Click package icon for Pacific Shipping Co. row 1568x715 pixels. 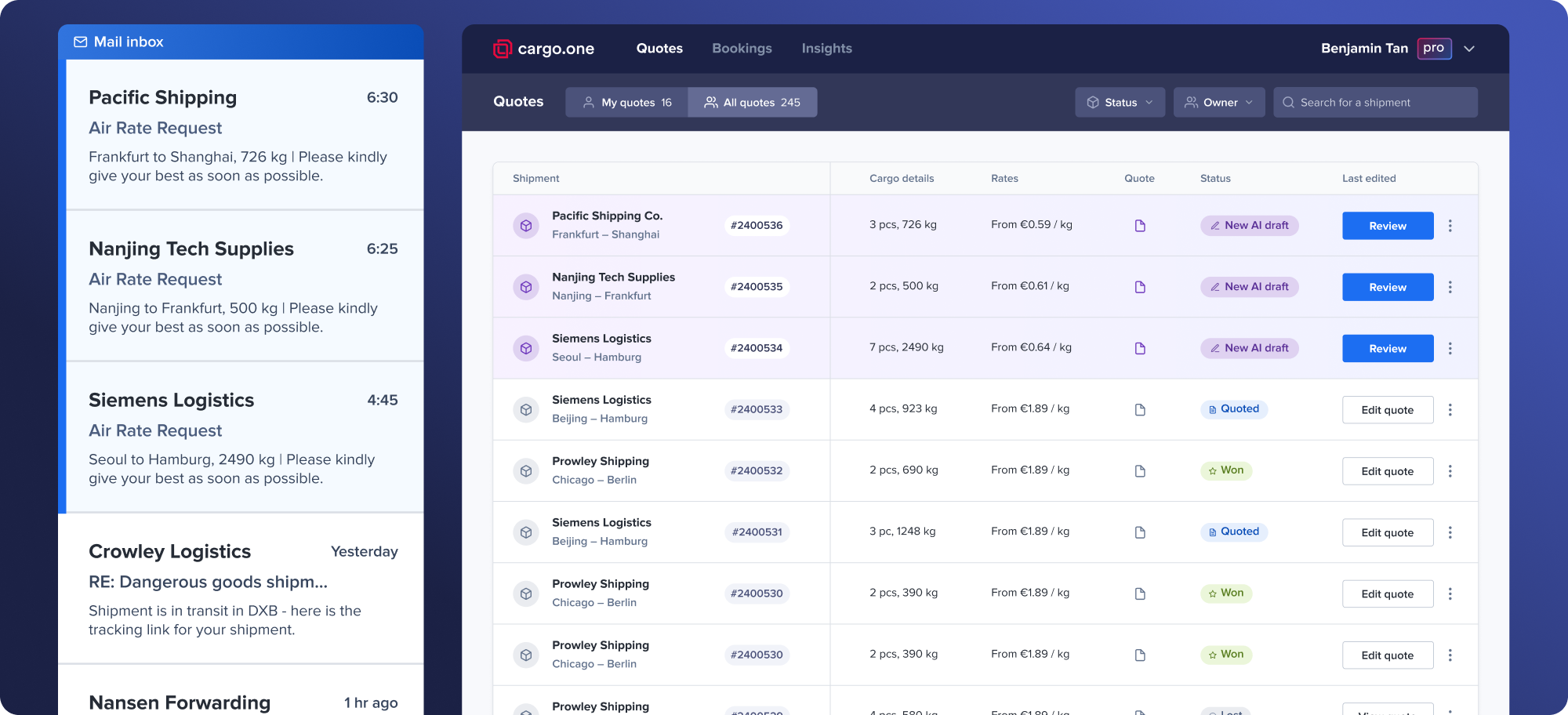(526, 226)
